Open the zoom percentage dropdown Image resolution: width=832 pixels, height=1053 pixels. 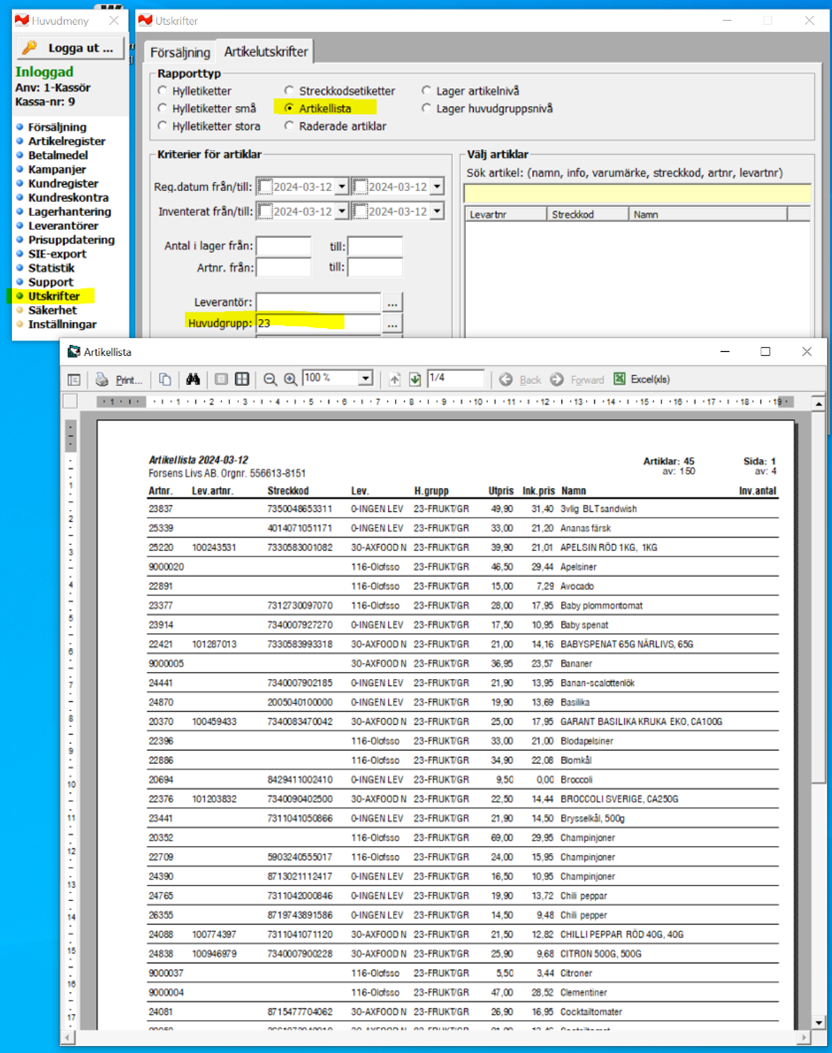tap(365, 380)
